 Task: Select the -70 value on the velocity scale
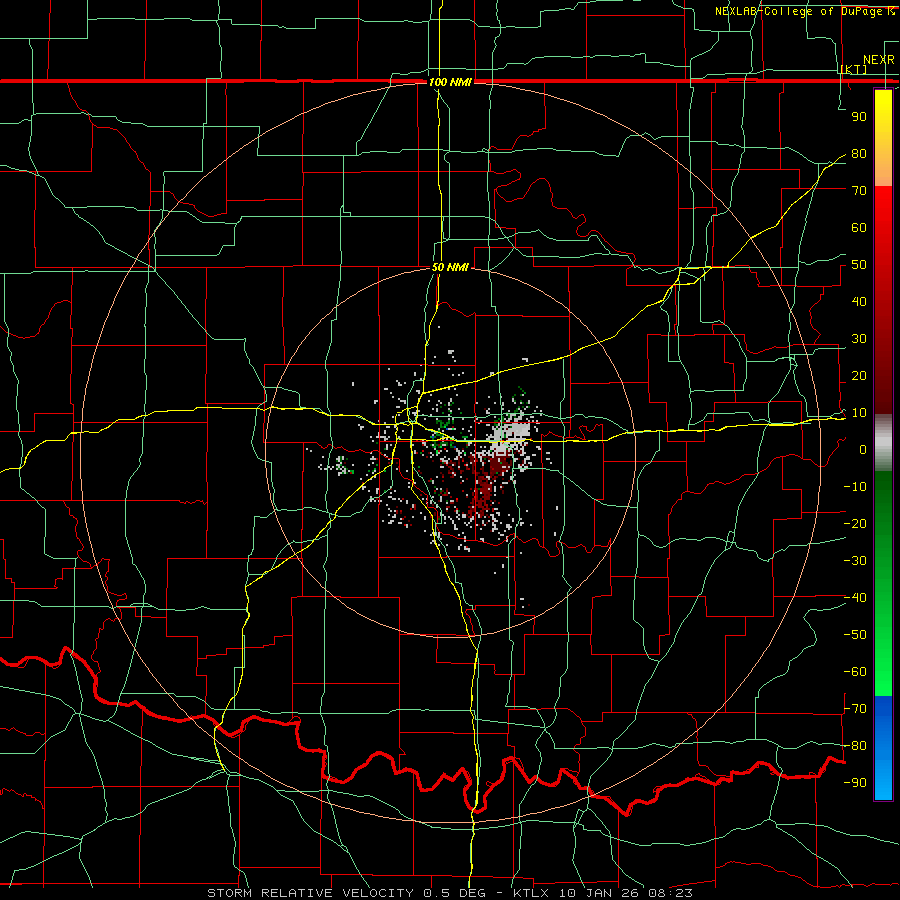[855, 709]
